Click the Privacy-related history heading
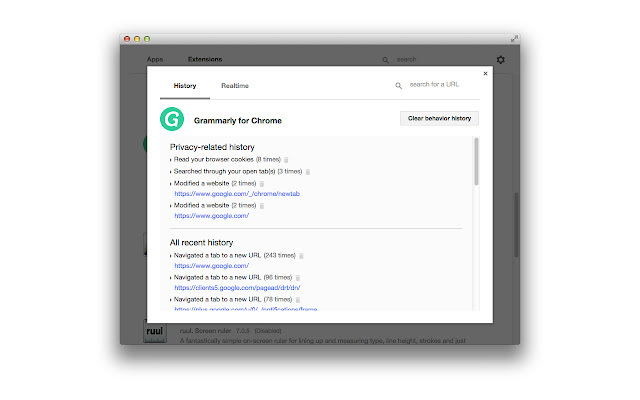Viewport: 640px width, 400px height. click(212, 147)
